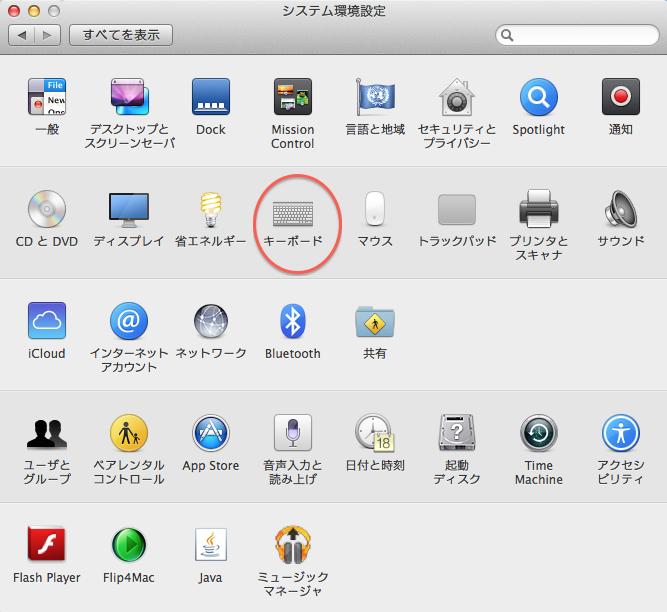The height and width of the screenshot is (612, 667).
Task: Open 日付と時刻 clock icon
Action: coord(375,433)
